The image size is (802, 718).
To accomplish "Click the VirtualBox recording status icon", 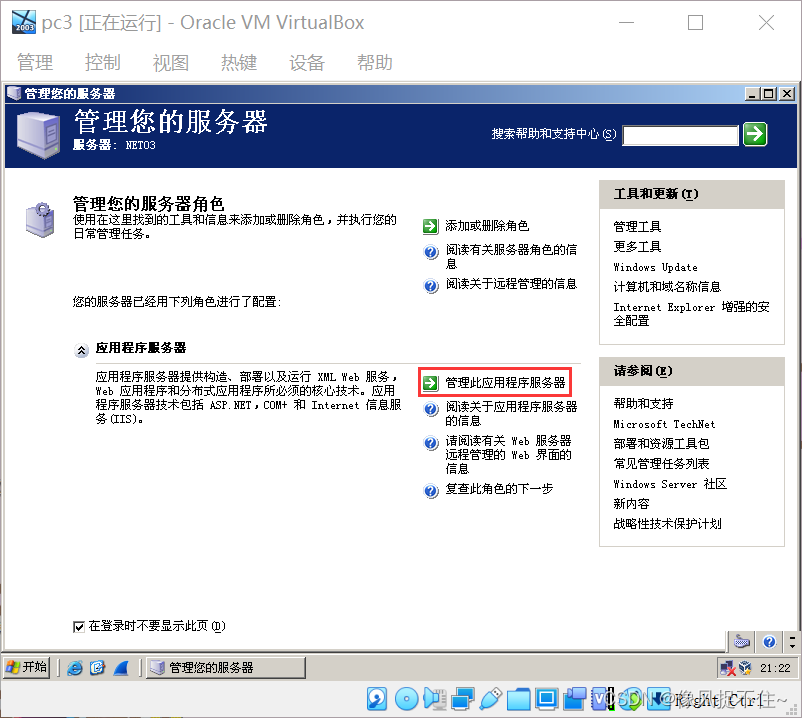I will coord(575,699).
